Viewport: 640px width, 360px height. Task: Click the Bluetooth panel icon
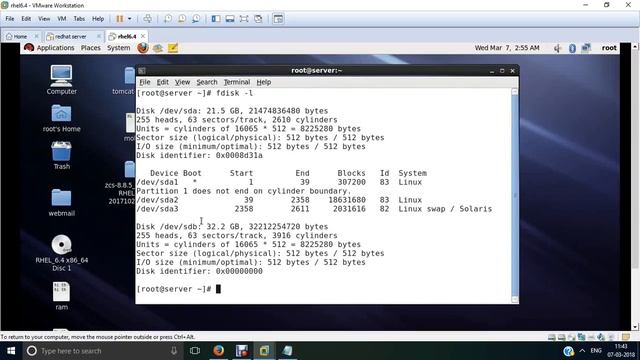(572, 48)
